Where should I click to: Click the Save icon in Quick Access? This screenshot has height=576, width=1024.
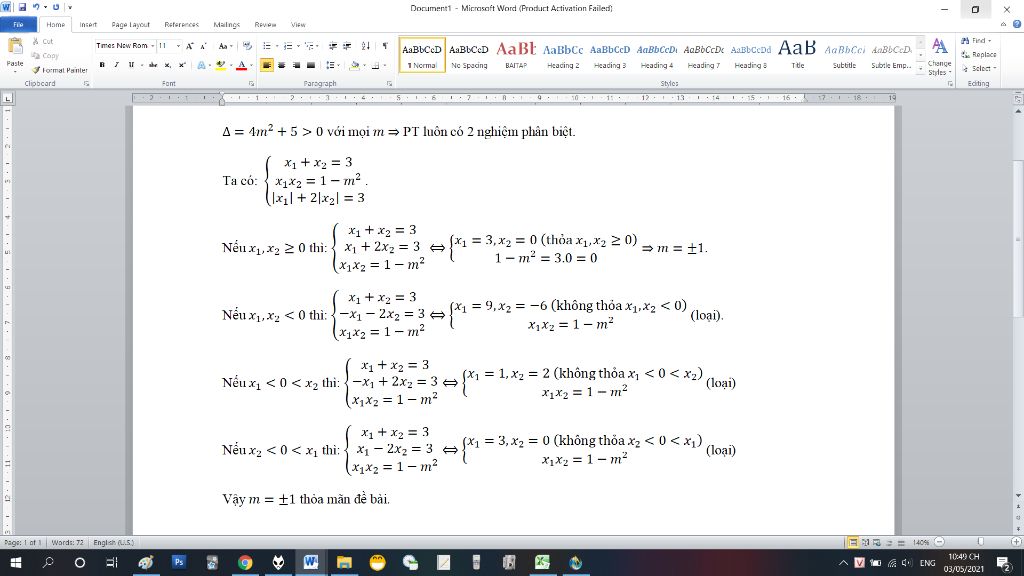[x=22, y=7]
